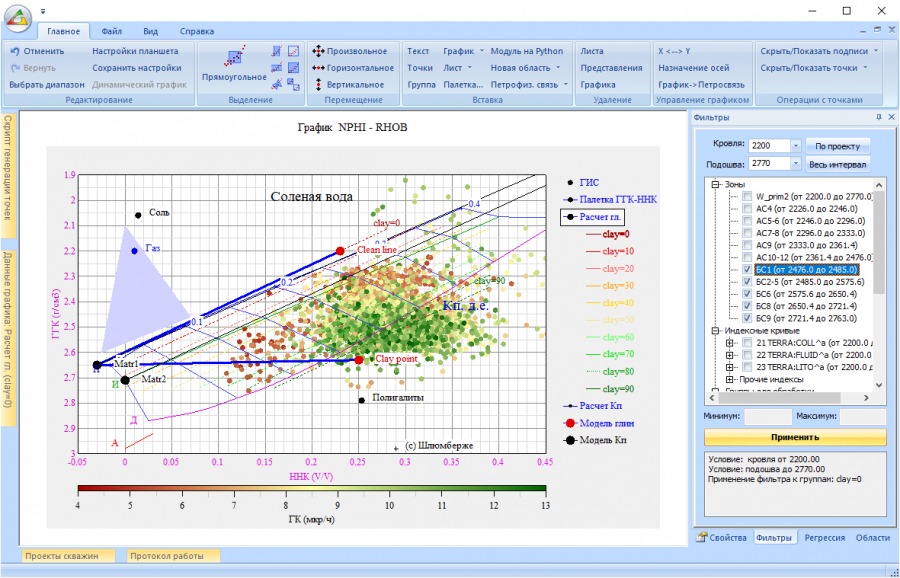Click the down arrow of the zones tree scrollbar

coord(879,385)
